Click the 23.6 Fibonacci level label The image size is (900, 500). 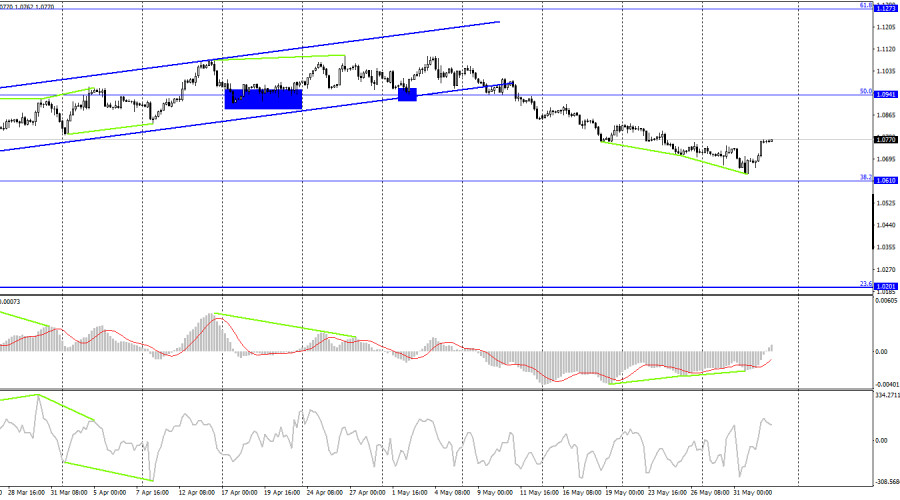tap(866, 283)
